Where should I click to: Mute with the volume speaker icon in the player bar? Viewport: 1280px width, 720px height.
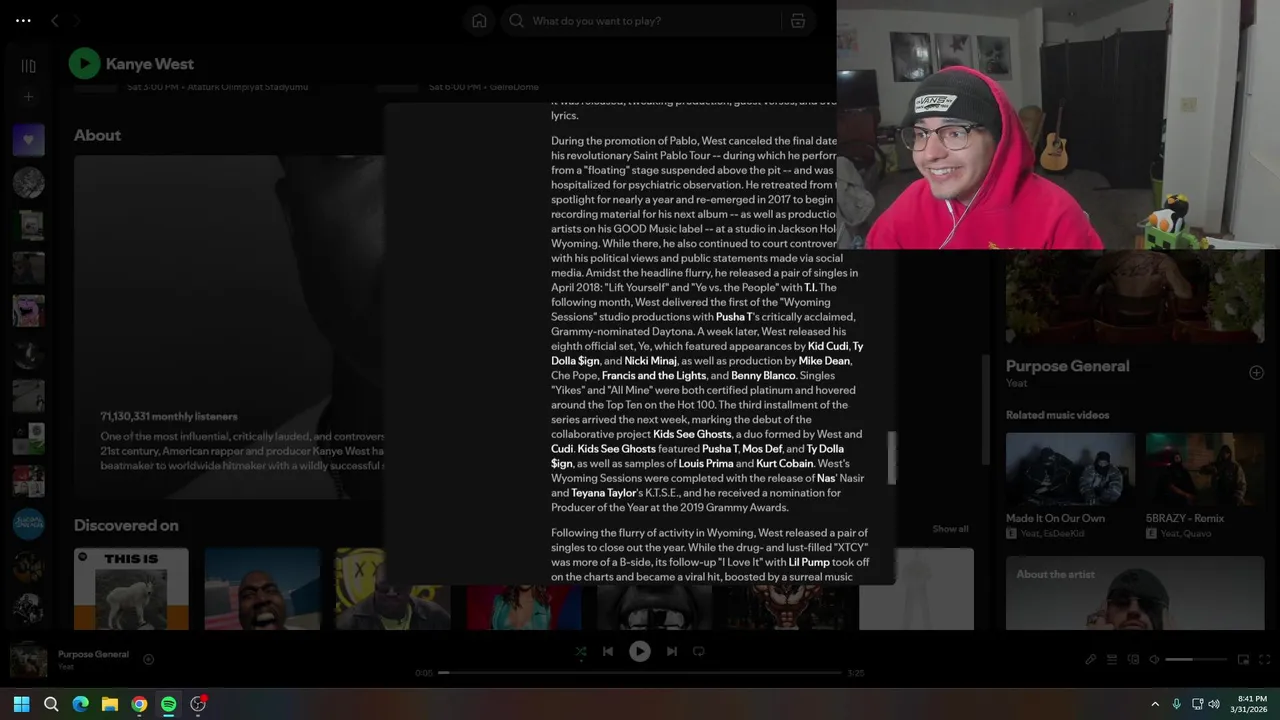click(1154, 659)
